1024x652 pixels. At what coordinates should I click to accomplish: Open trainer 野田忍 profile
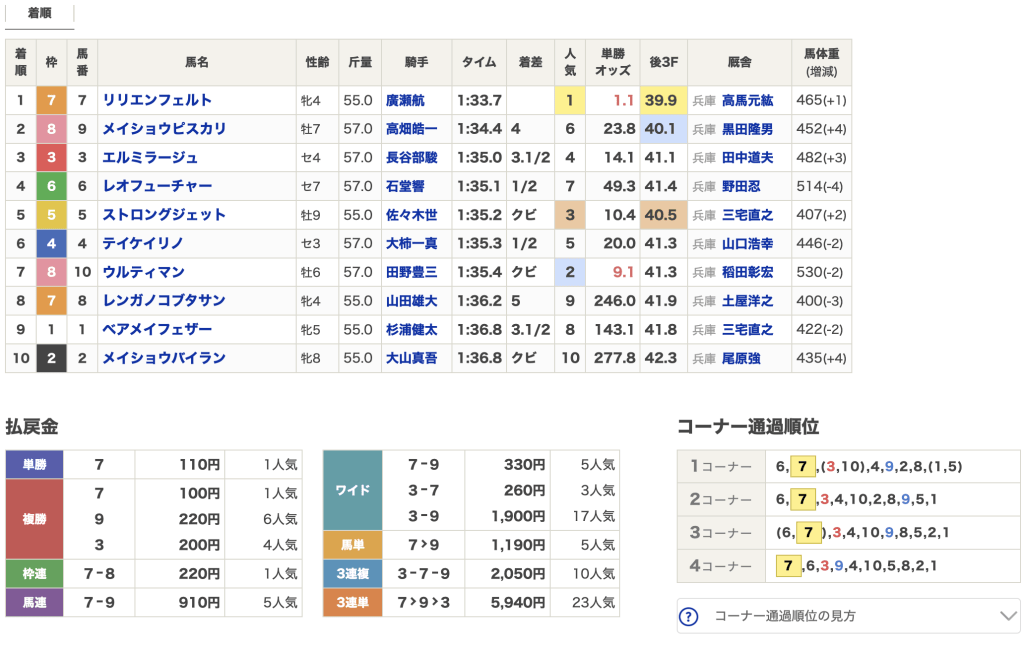pyautogui.click(x=741, y=187)
